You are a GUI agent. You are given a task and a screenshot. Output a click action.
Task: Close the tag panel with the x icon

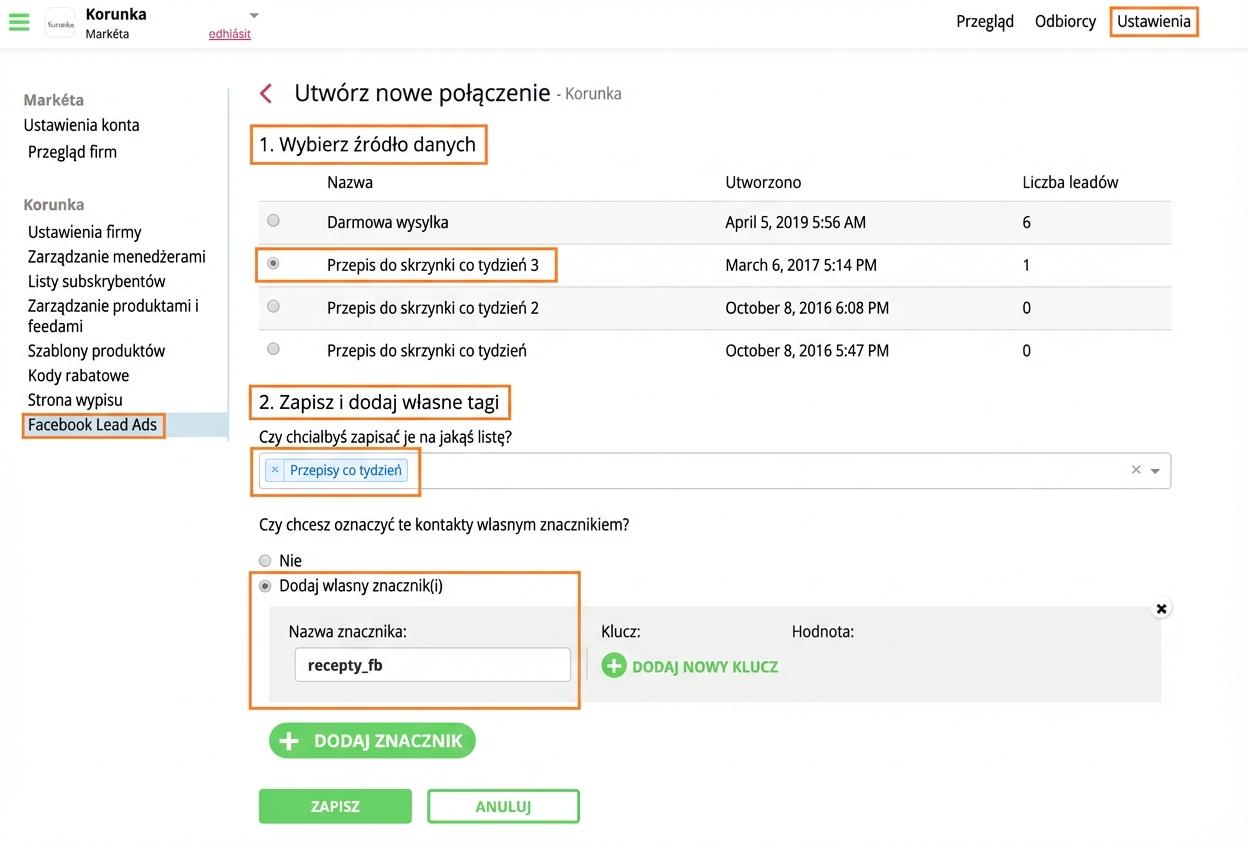[1161, 608]
